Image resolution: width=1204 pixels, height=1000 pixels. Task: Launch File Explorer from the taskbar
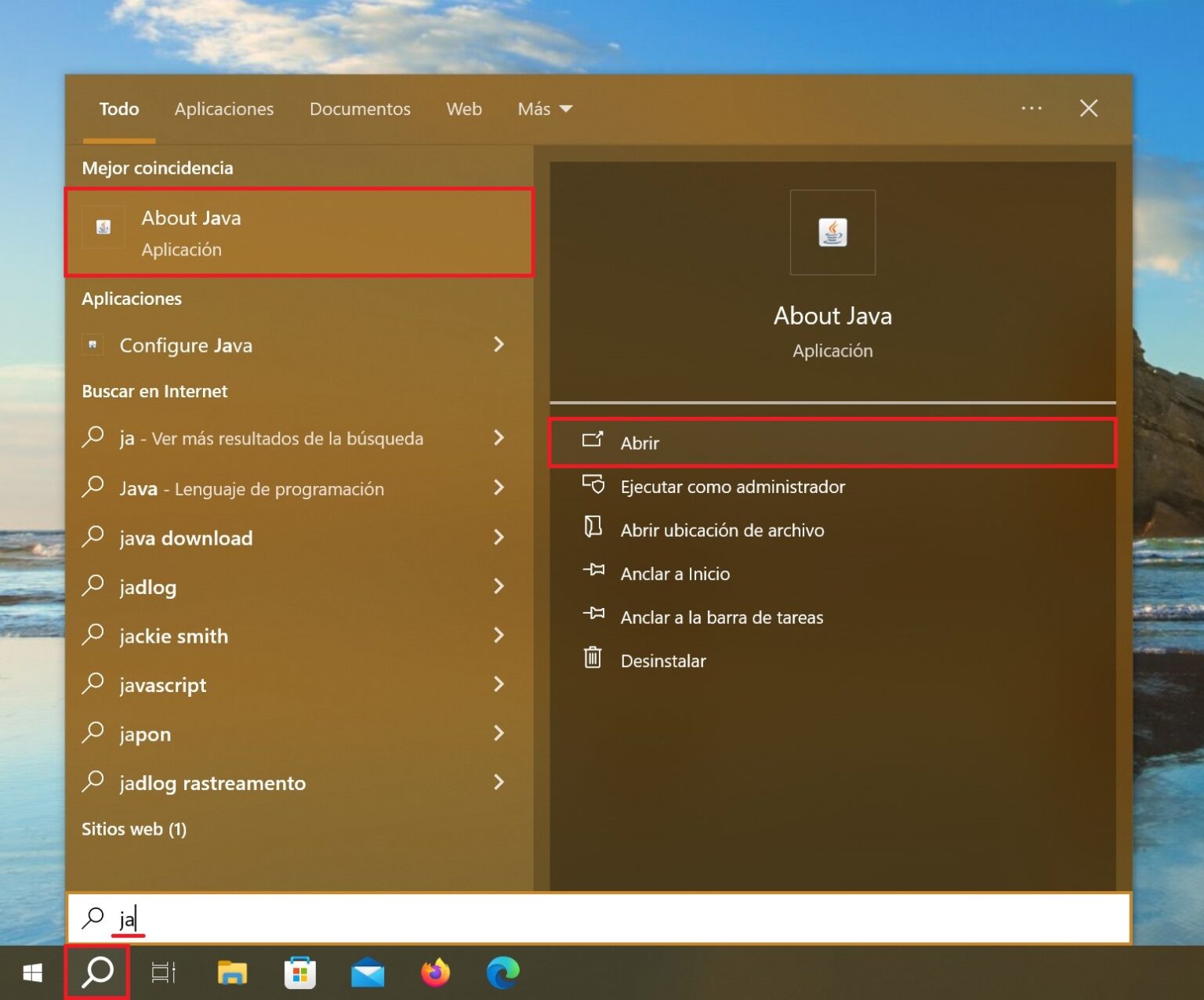[232, 973]
